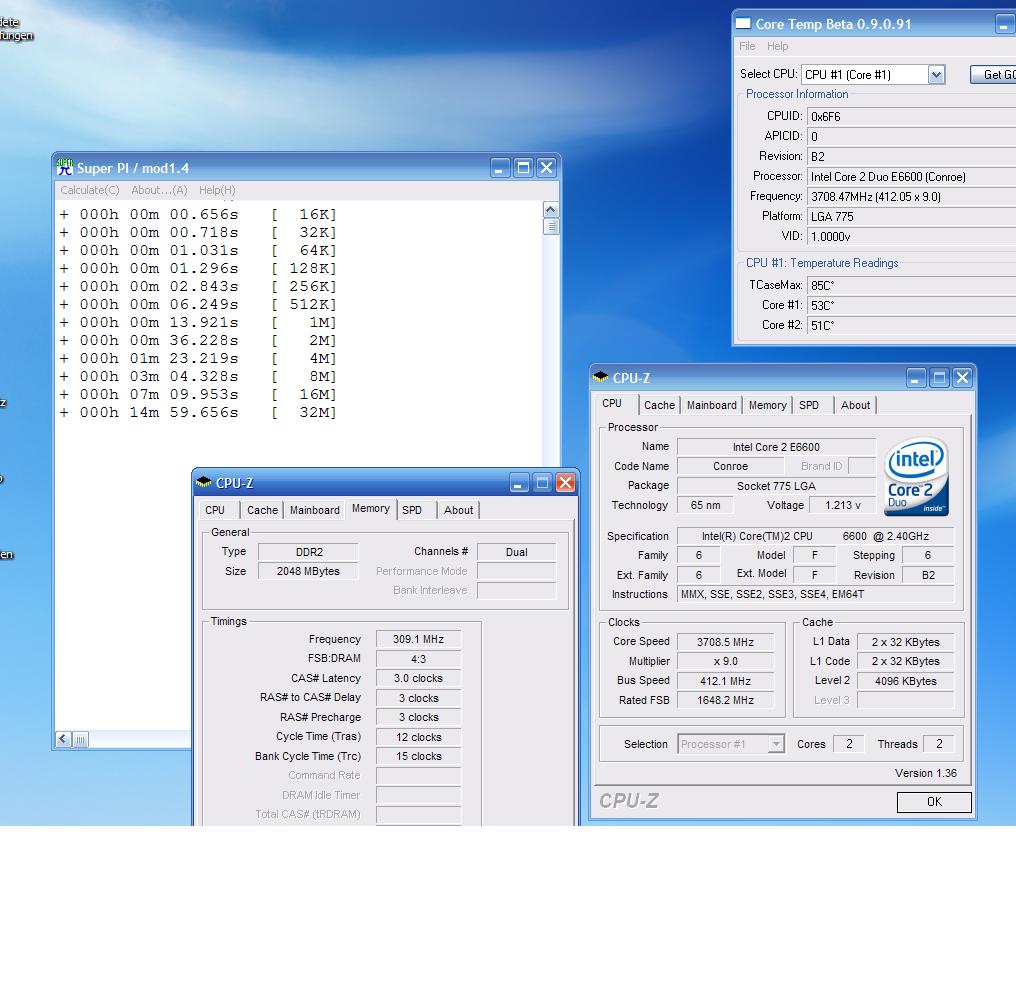Image resolution: width=1016 pixels, height=1000 pixels.
Task: Click Super PI vertical scrollbar thumb
Action: (551, 227)
